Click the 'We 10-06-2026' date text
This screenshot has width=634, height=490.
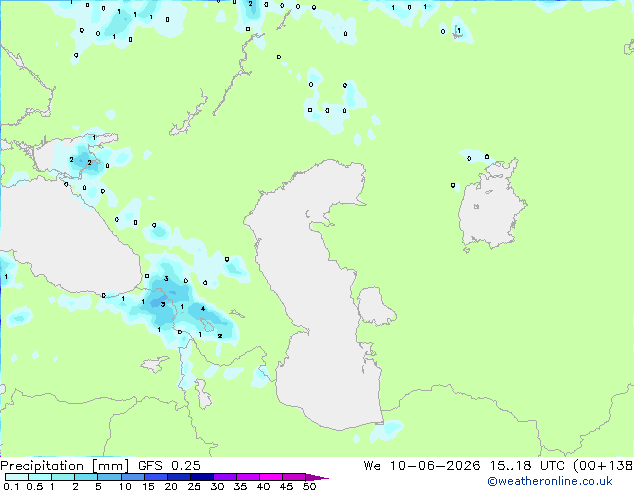pos(422,466)
